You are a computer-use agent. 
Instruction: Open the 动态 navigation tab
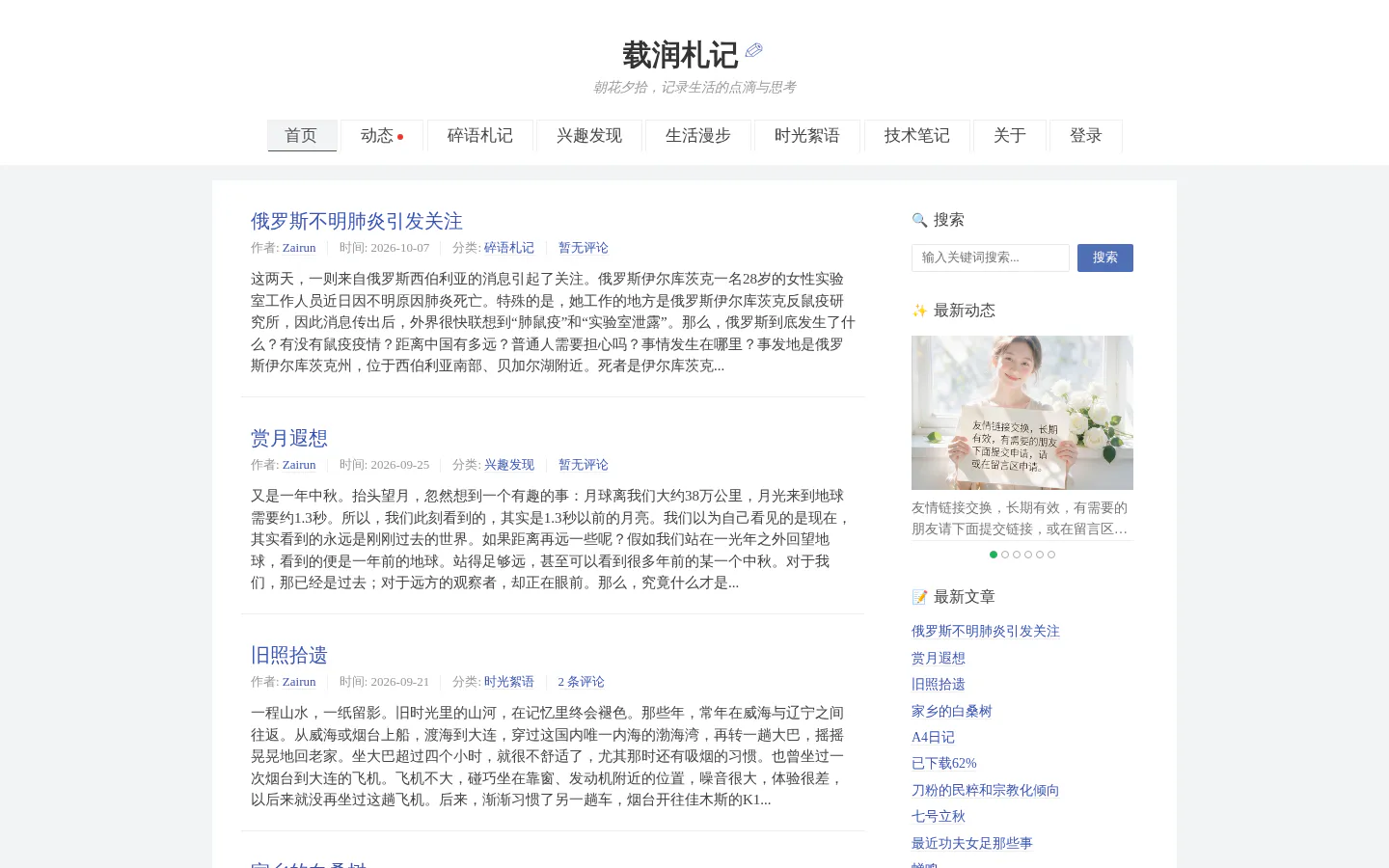pos(382,136)
